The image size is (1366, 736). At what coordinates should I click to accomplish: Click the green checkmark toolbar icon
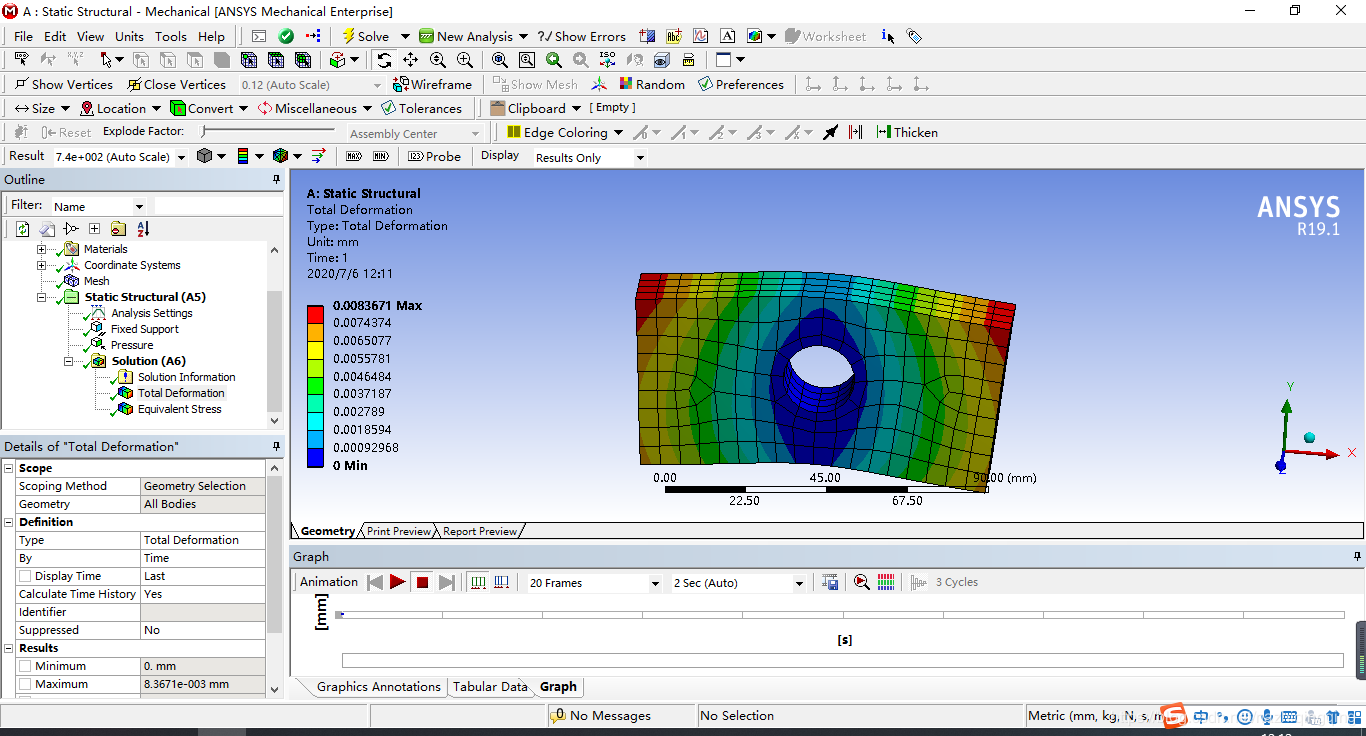286,36
